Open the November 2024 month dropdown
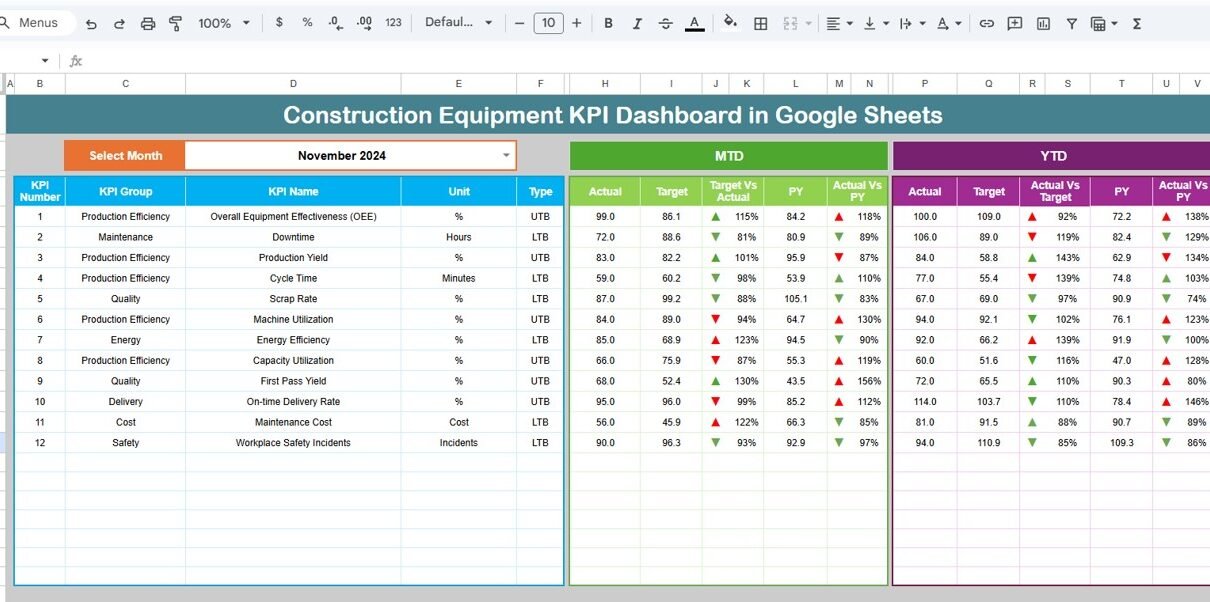Viewport: 1210px width, 602px height. [506, 155]
